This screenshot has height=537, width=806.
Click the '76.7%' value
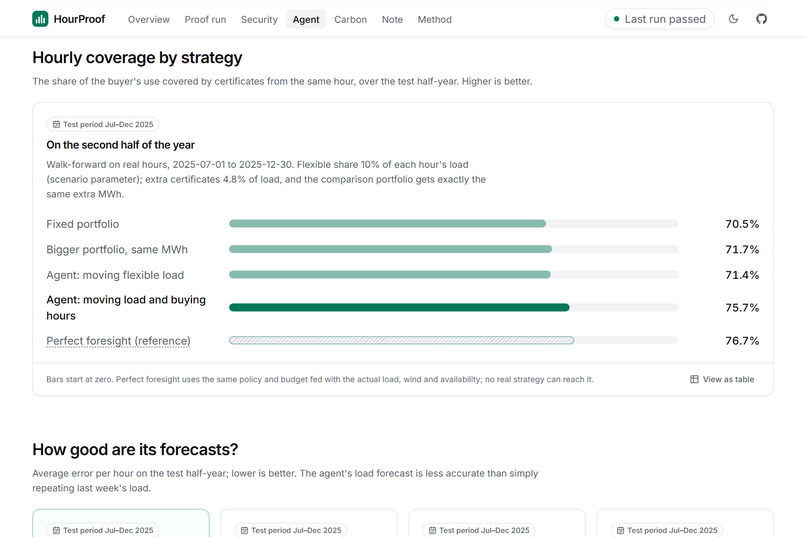742,341
